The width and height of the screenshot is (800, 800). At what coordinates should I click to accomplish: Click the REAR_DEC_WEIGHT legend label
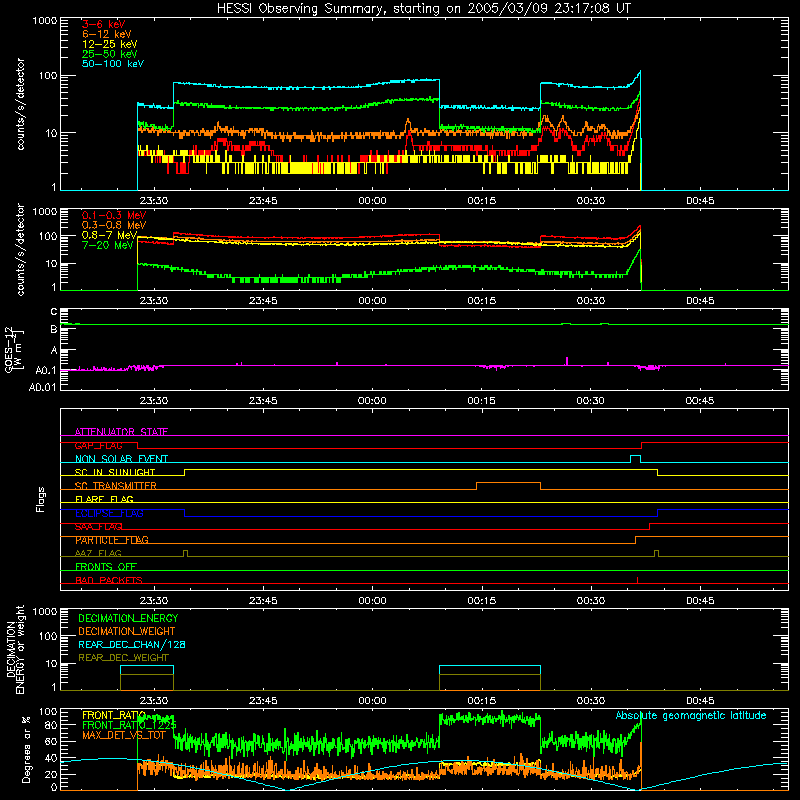click(123, 658)
